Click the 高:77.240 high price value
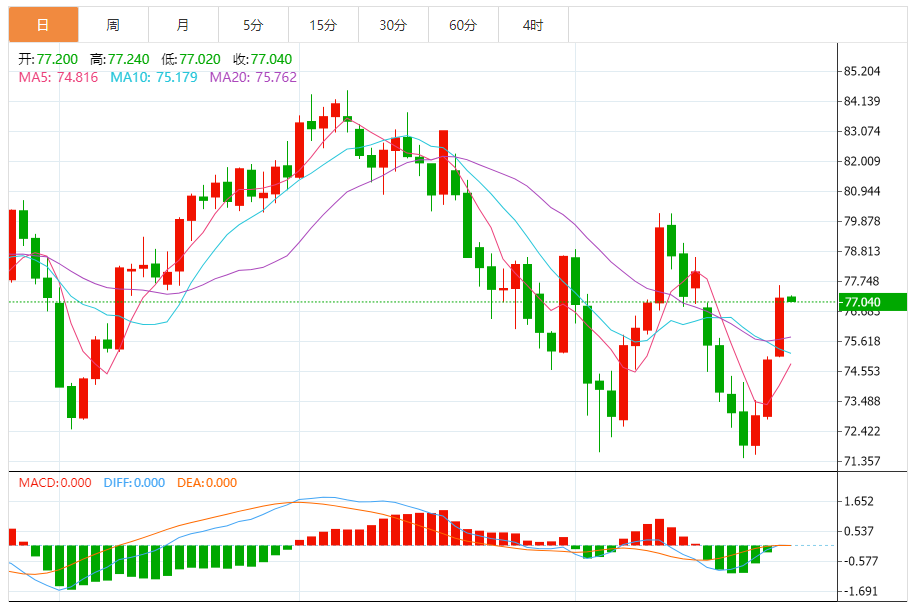Screen dimensions: 914x602 (119, 59)
